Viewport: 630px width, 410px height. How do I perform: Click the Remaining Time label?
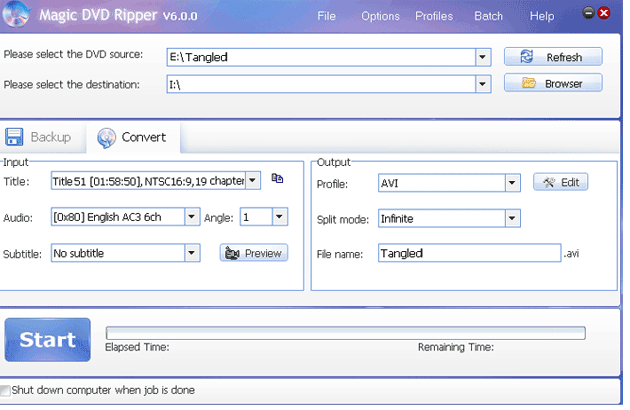pyautogui.click(x=456, y=347)
